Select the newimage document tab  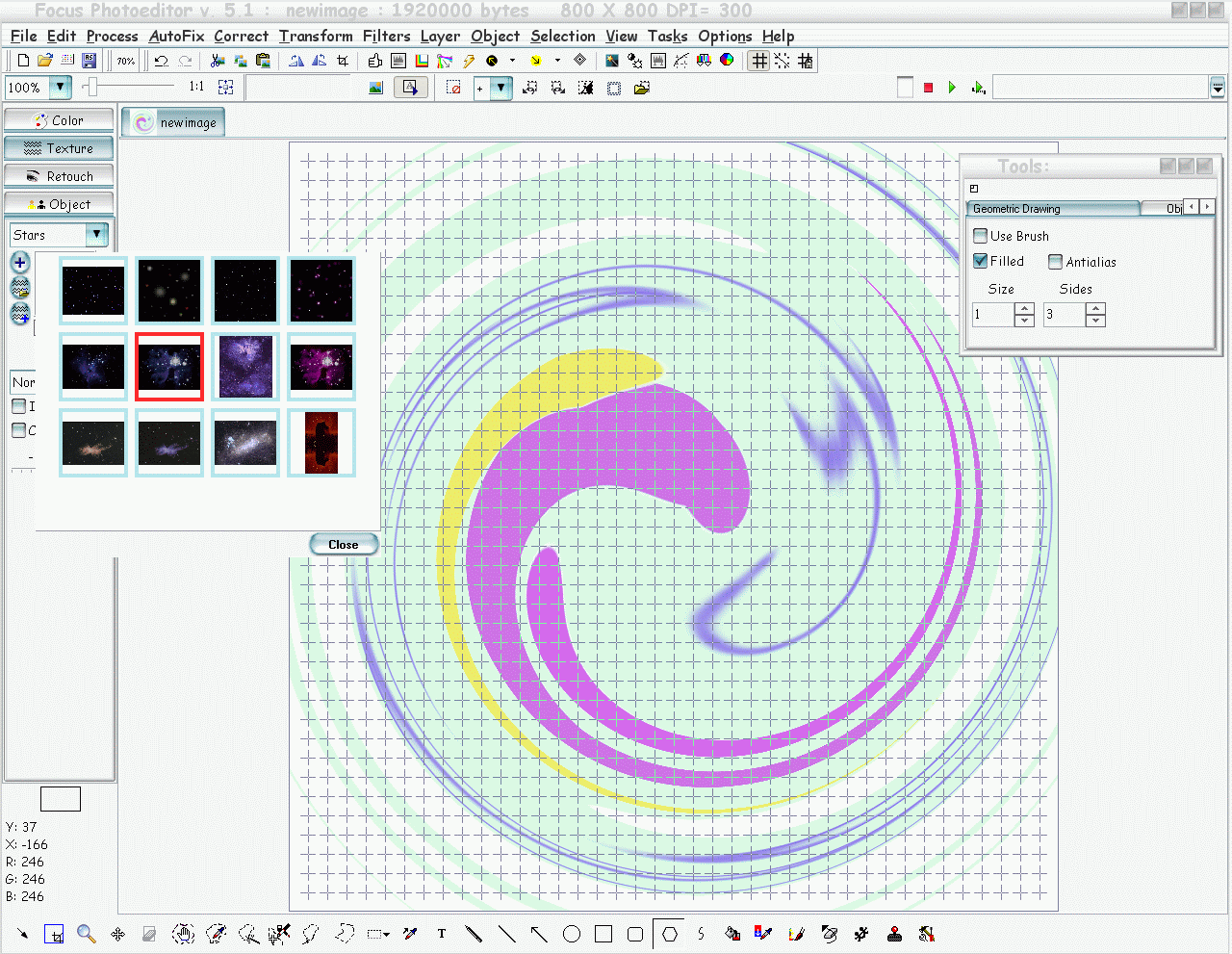[174, 122]
